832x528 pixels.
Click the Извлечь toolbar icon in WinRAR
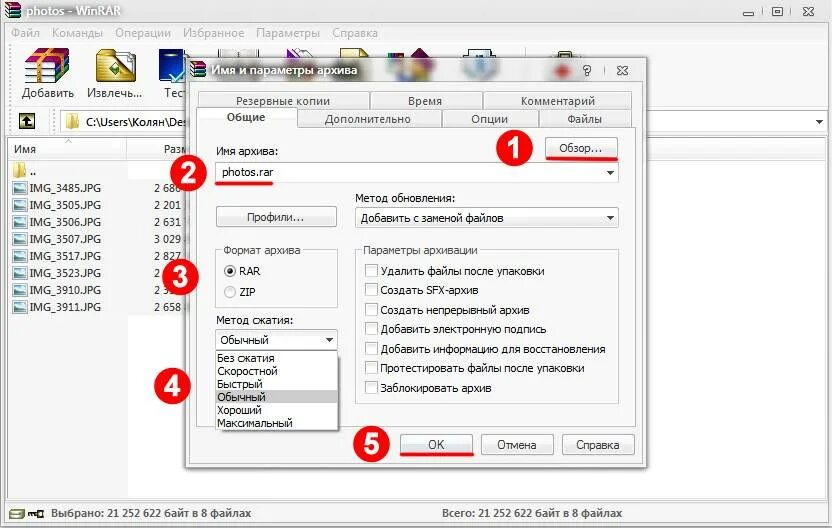click(x=116, y=66)
